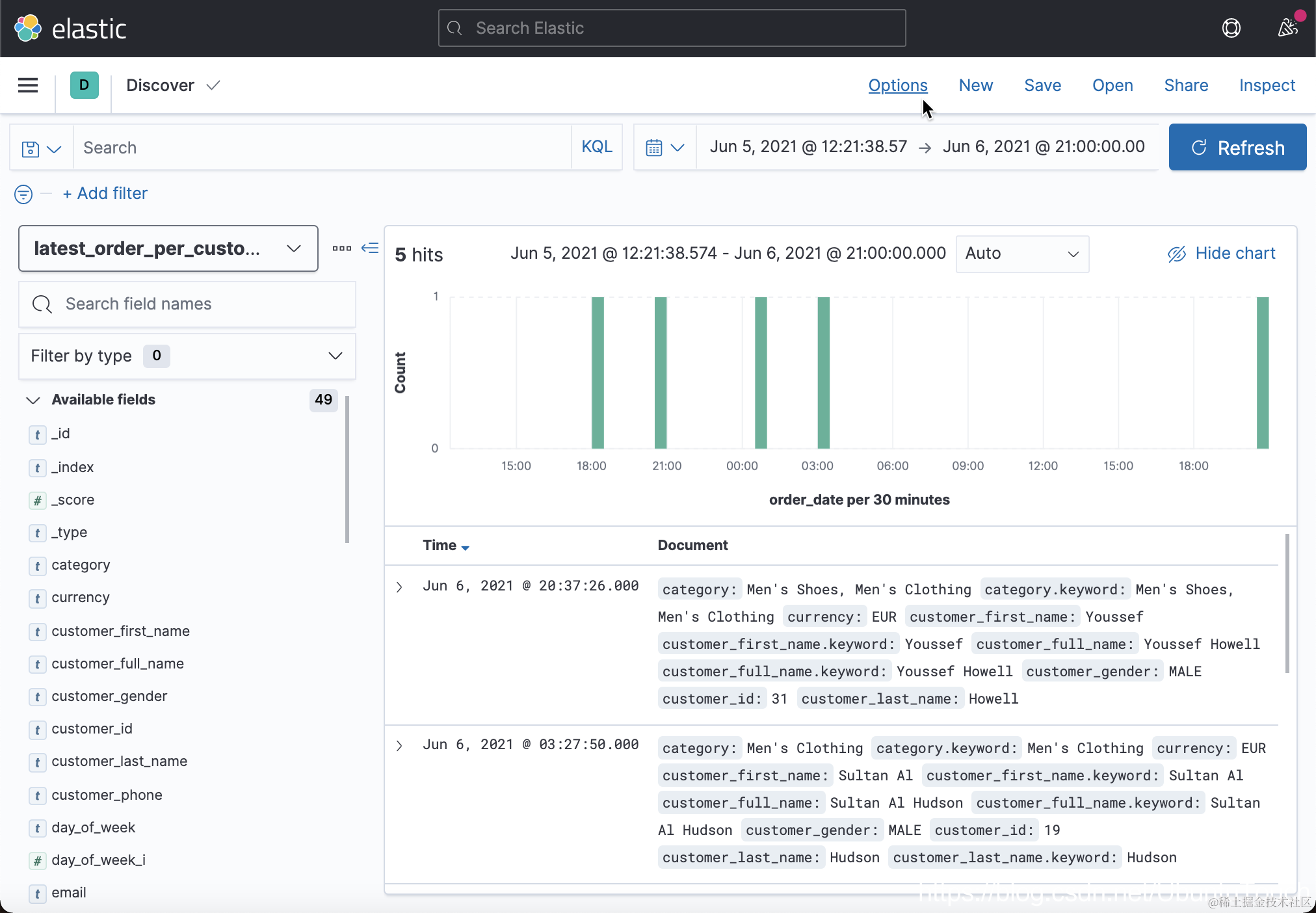Open the Inspect menu item
The height and width of the screenshot is (913, 1316).
(x=1267, y=85)
